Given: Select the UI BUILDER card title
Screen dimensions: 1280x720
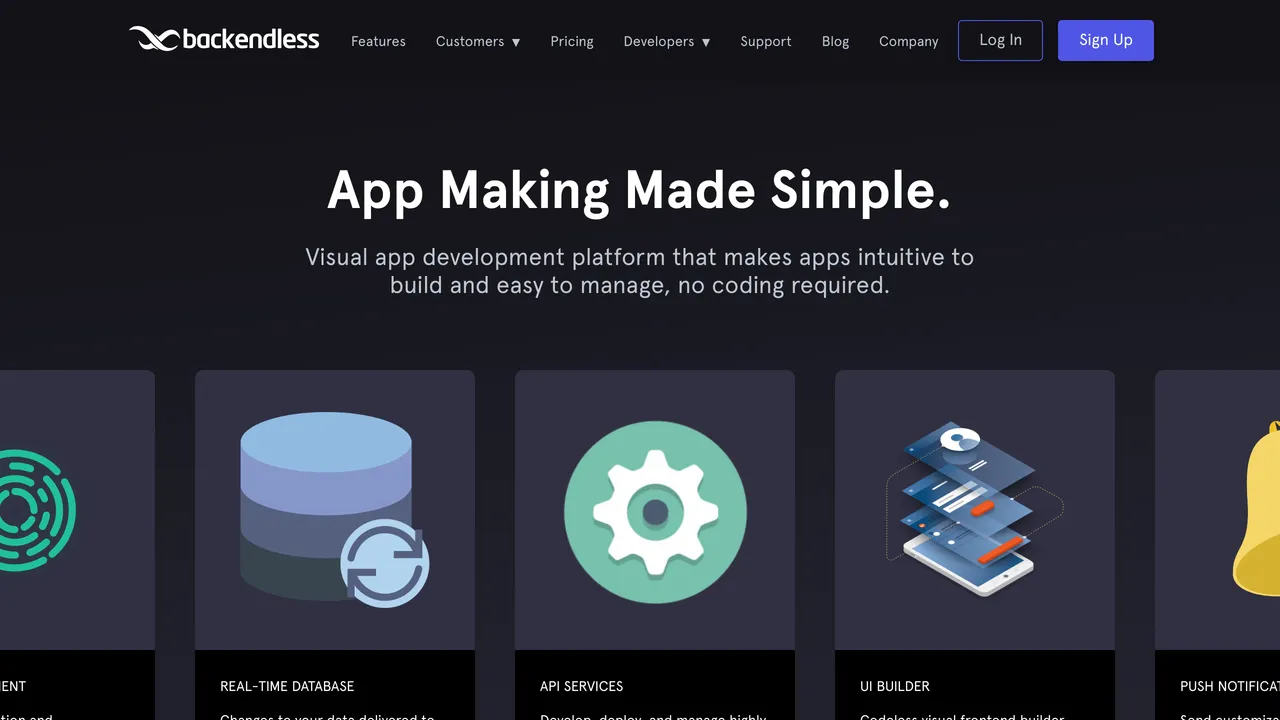Looking at the screenshot, I should [x=895, y=686].
